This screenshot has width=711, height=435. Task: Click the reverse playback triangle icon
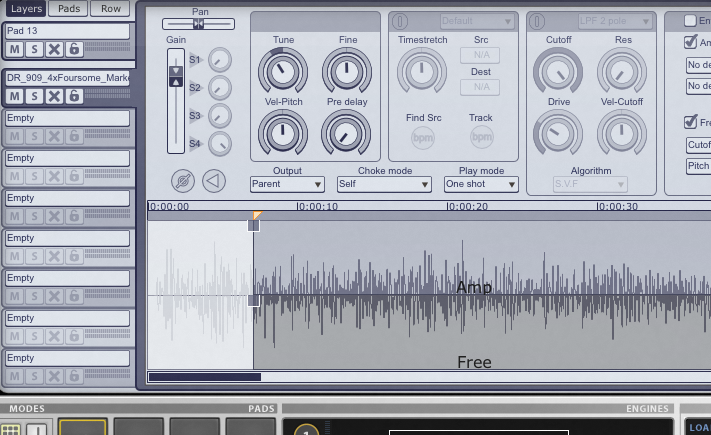click(x=213, y=181)
